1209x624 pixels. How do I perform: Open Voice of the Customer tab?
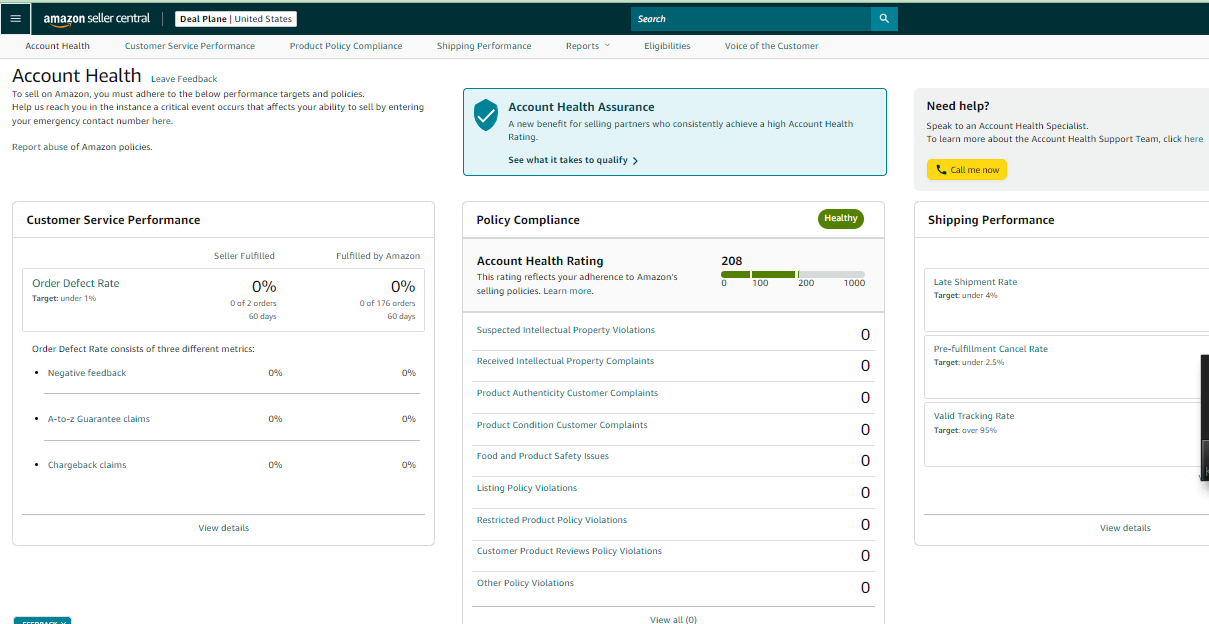(771, 46)
